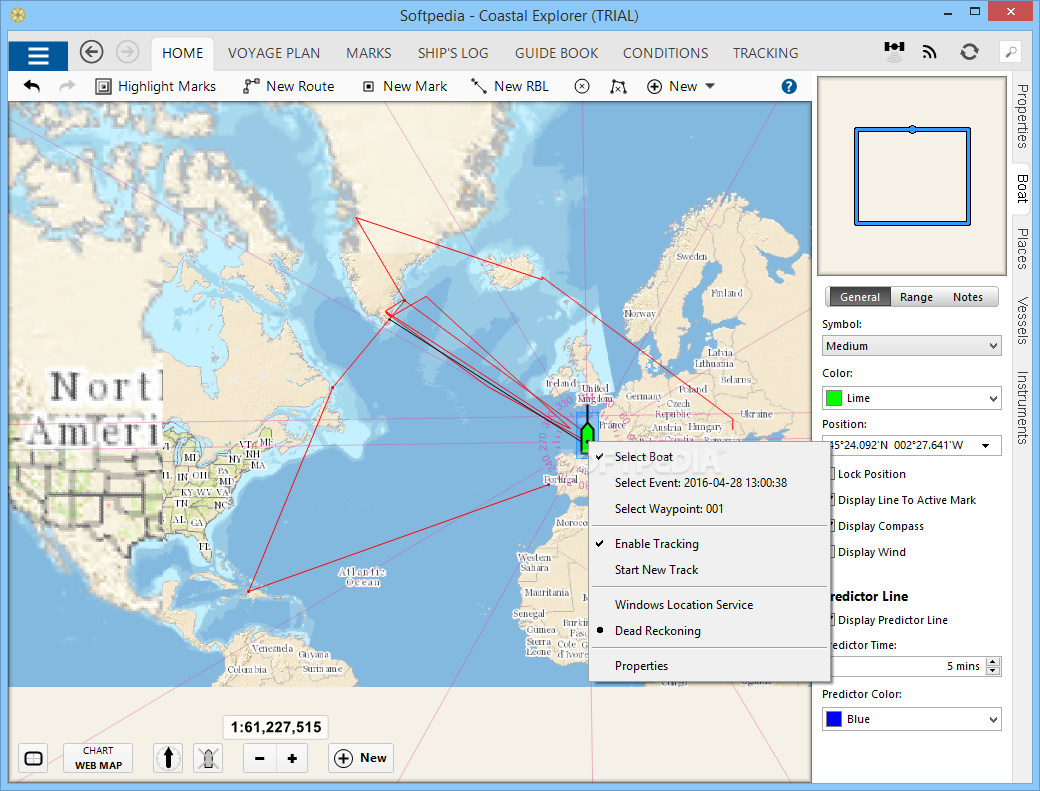
Task: Toggle the Lock Position checkbox
Action: (x=832, y=474)
